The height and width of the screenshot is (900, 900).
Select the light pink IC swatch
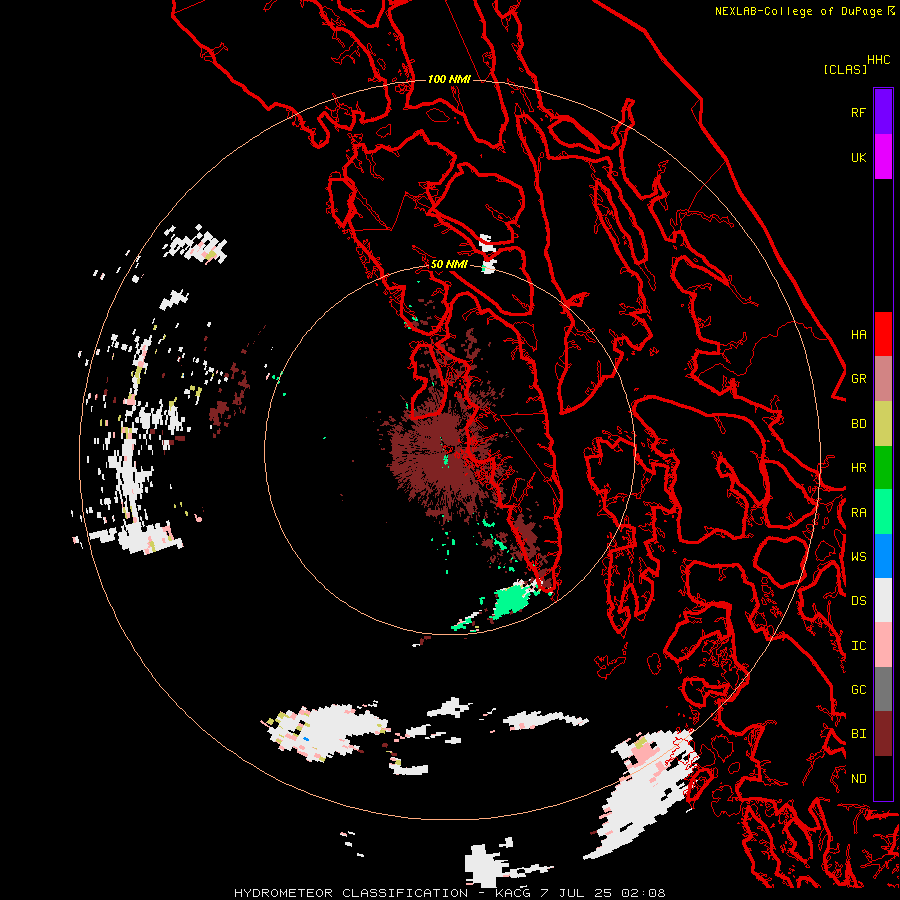click(883, 645)
